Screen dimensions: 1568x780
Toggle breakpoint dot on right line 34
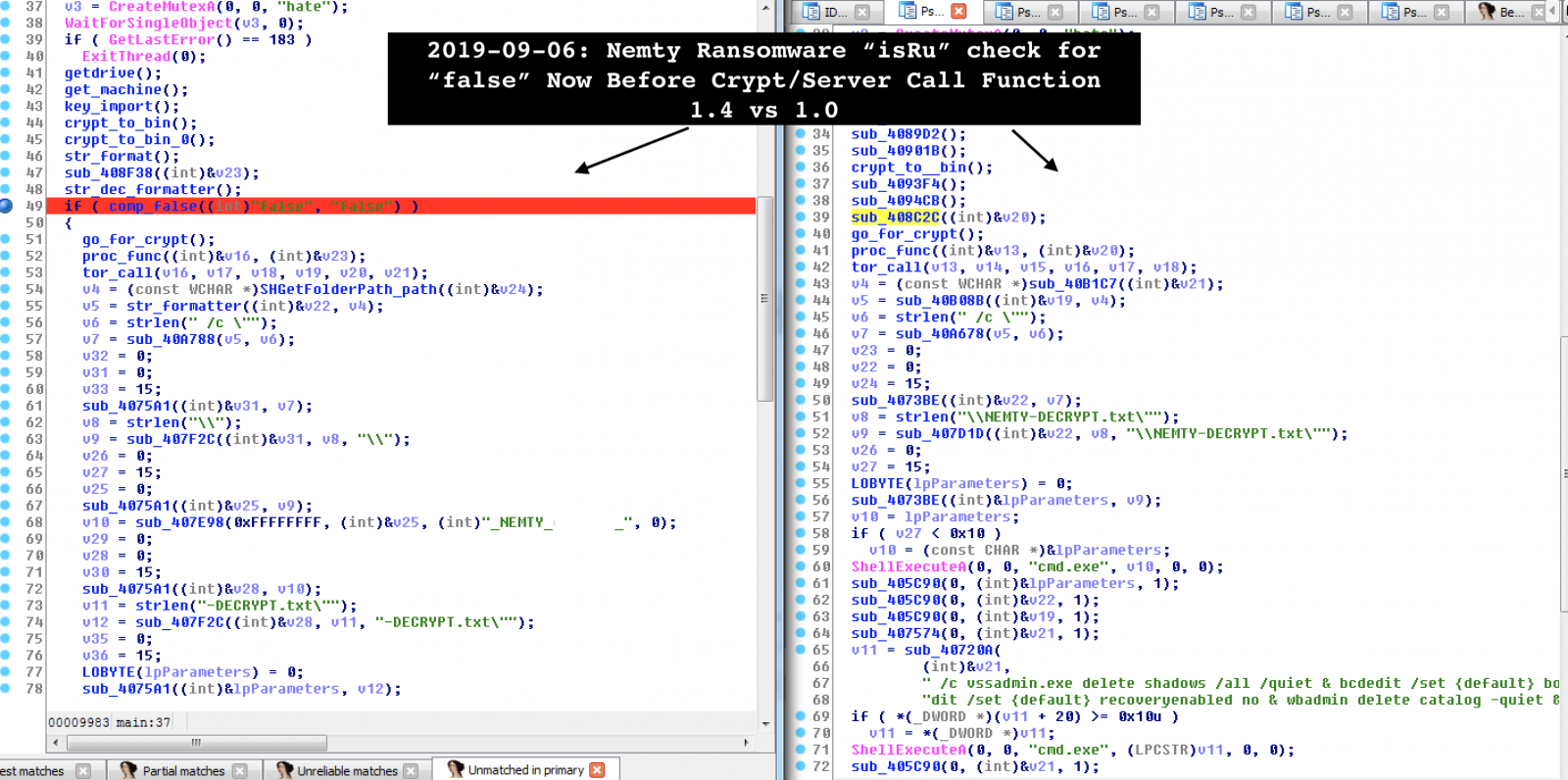point(800,133)
